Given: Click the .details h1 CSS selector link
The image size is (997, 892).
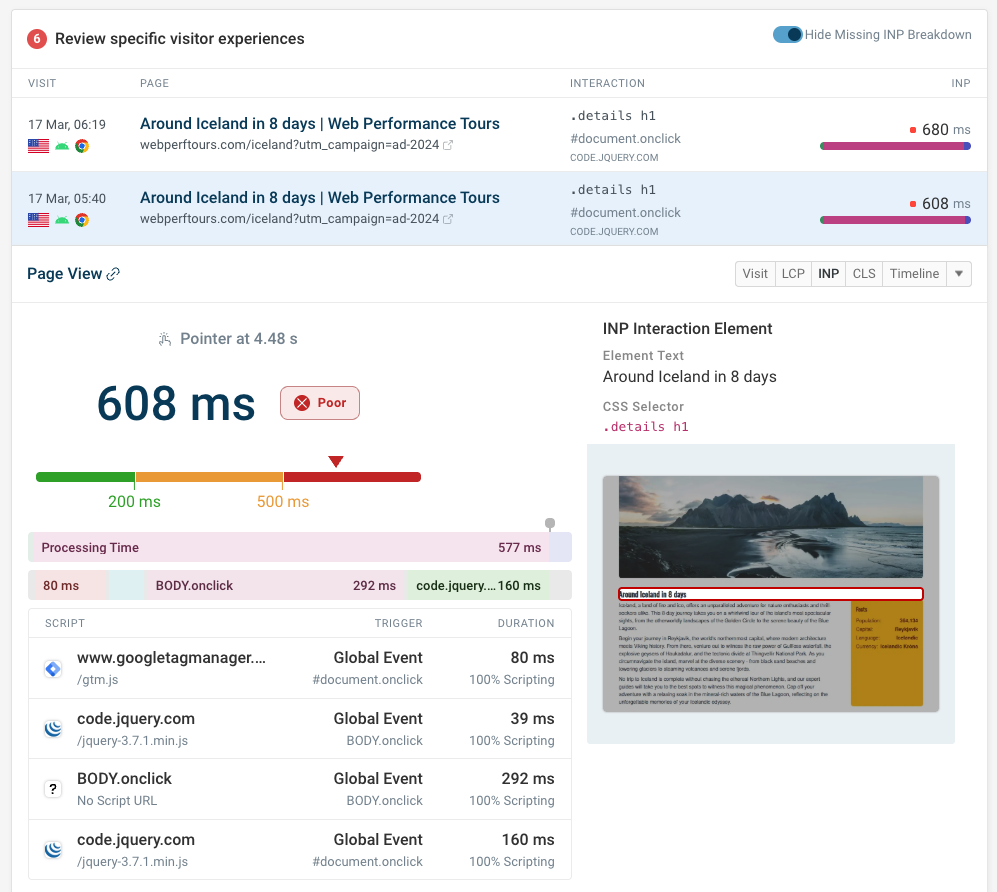Looking at the screenshot, I should click(x=645, y=427).
